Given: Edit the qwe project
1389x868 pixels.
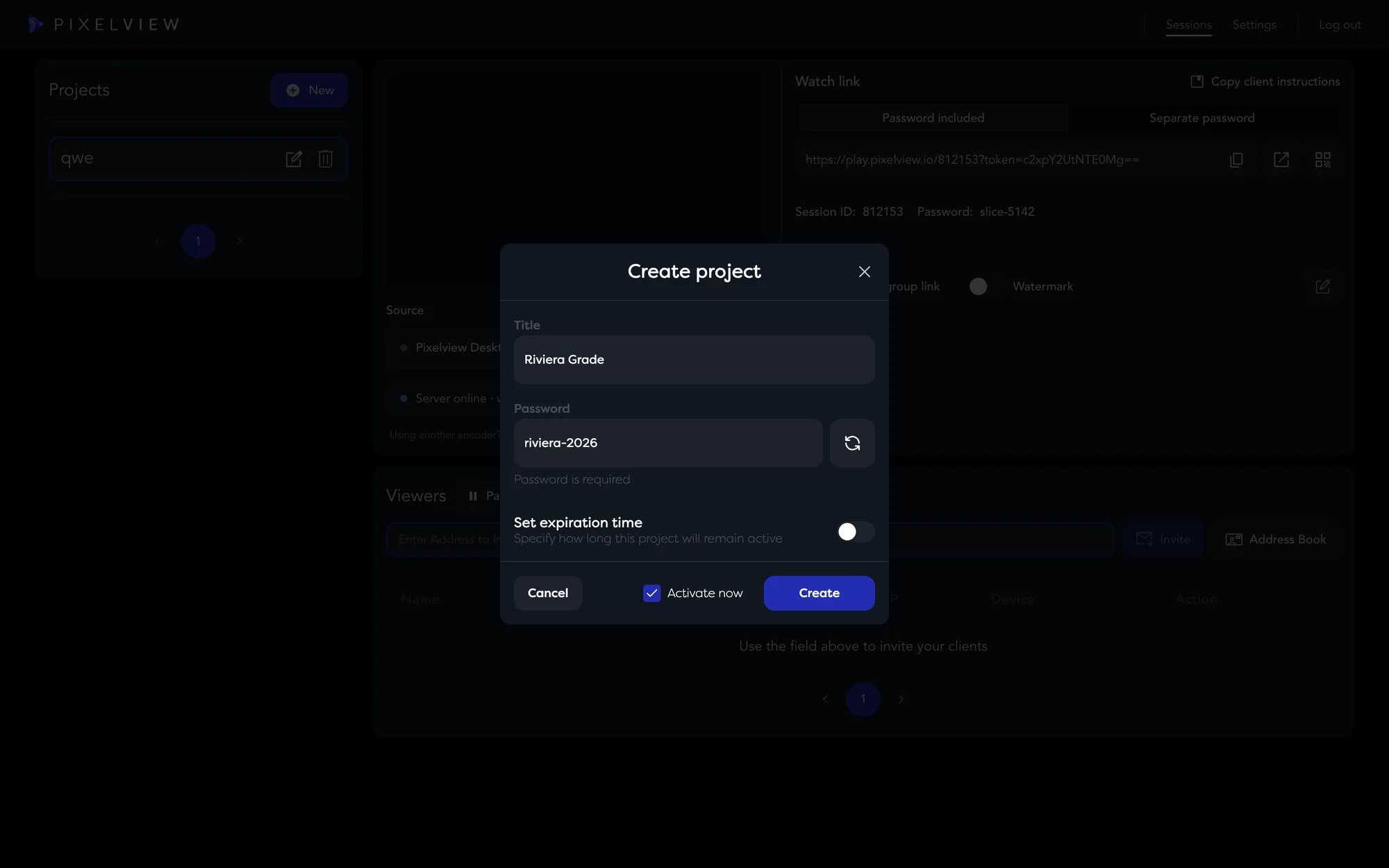Looking at the screenshot, I should 294,159.
